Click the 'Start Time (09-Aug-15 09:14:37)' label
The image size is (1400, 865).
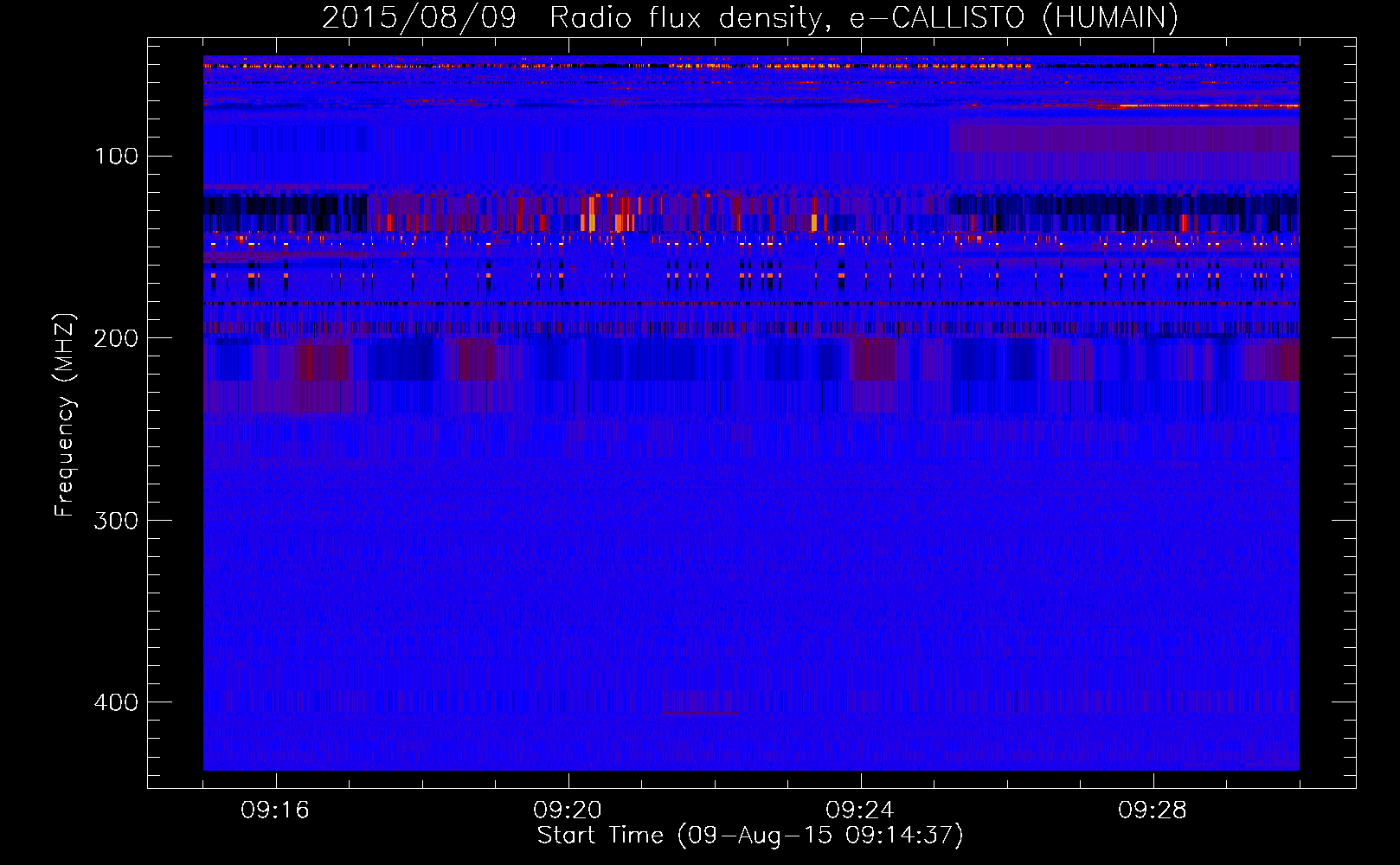click(750, 836)
